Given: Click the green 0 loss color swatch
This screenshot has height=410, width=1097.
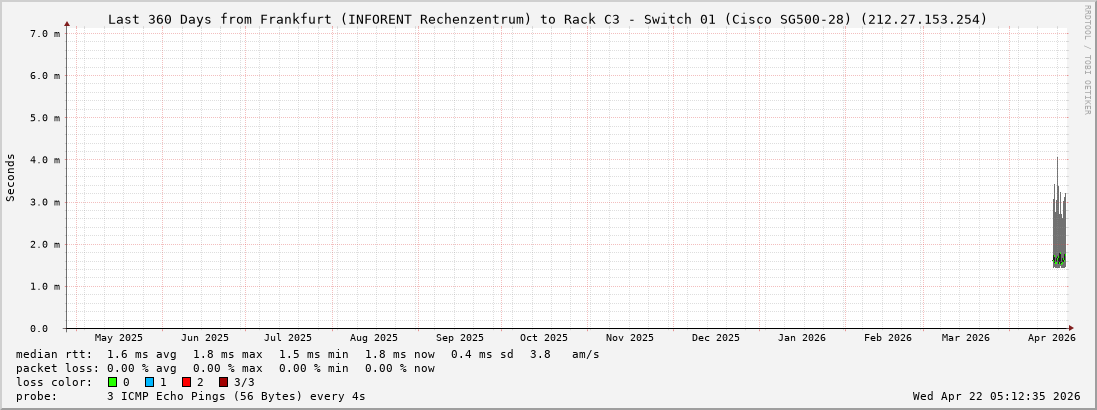Looking at the screenshot, I should pos(112,382).
